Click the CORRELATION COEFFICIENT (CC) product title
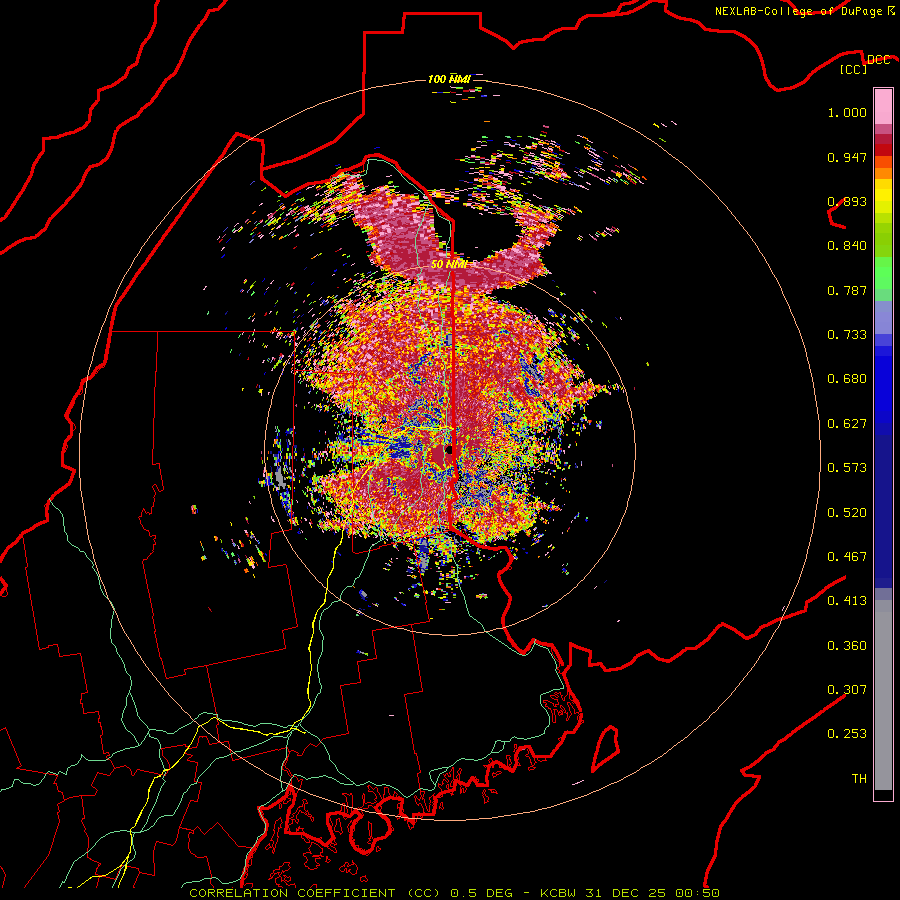900x900 pixels. point(315,893)
